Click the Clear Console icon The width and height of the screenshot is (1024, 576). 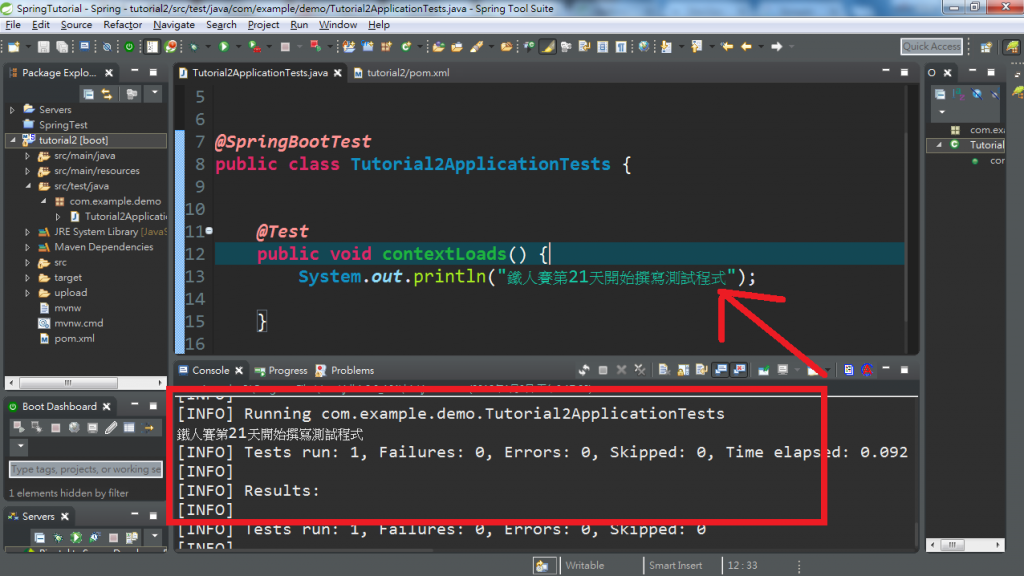(x=664, y=370)
